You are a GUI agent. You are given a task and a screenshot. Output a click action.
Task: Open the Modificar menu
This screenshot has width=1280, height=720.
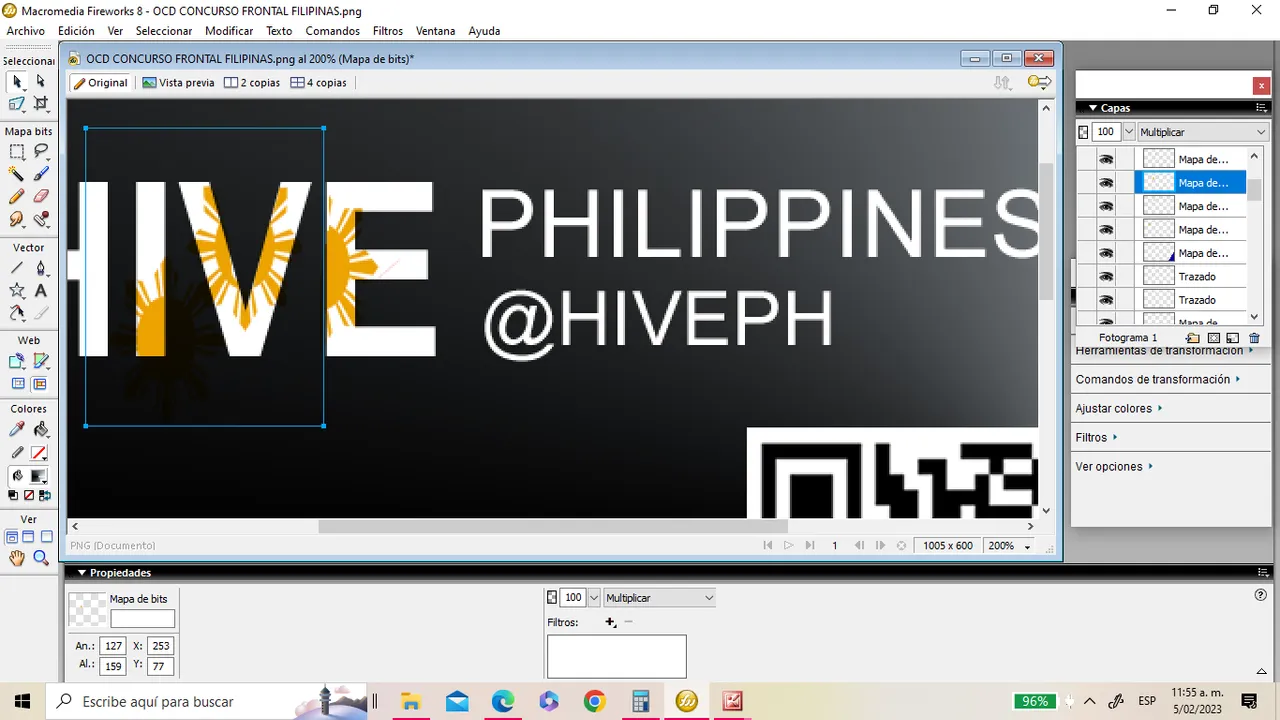(229, 31)
